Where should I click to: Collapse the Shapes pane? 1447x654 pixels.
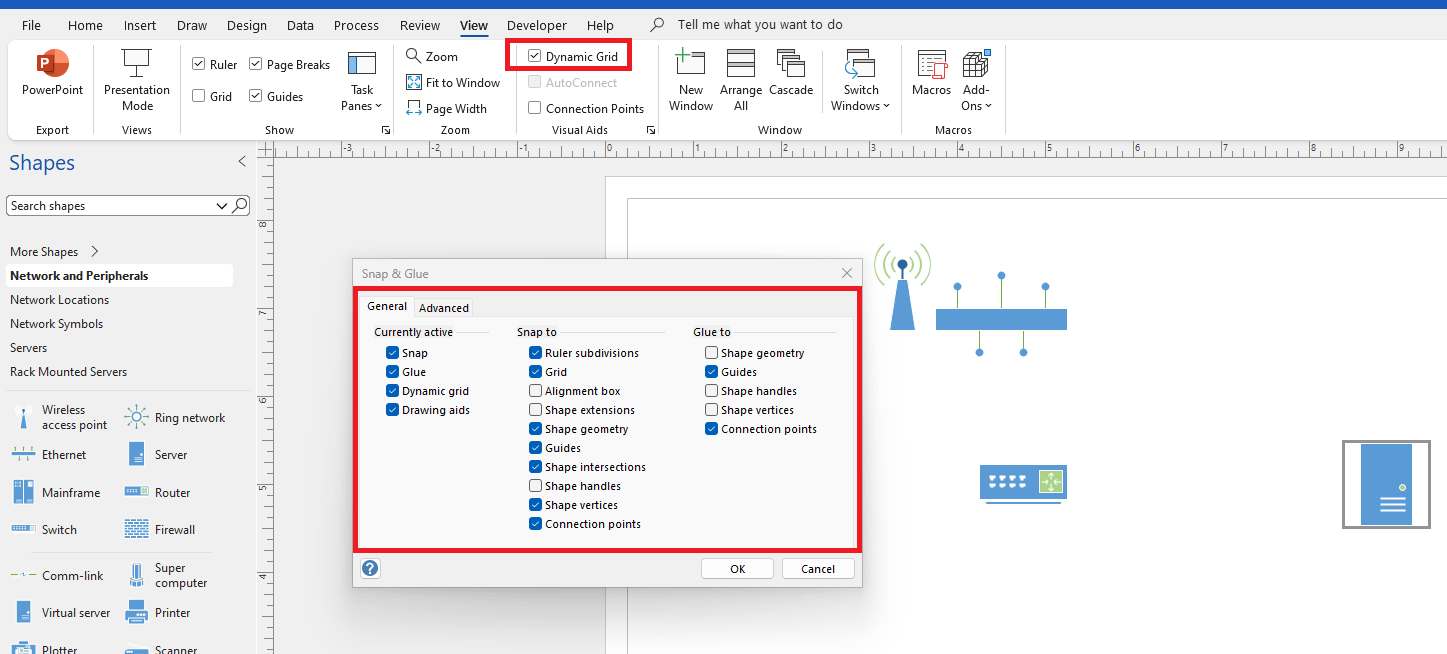[241, 162]
